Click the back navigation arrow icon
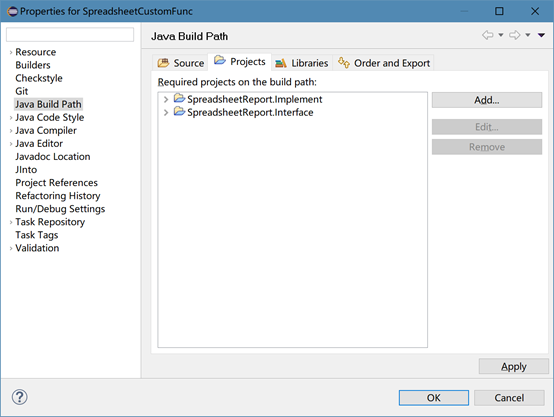Image resolution: width=554 pixels, height=417 pixels. pos(488,35)
